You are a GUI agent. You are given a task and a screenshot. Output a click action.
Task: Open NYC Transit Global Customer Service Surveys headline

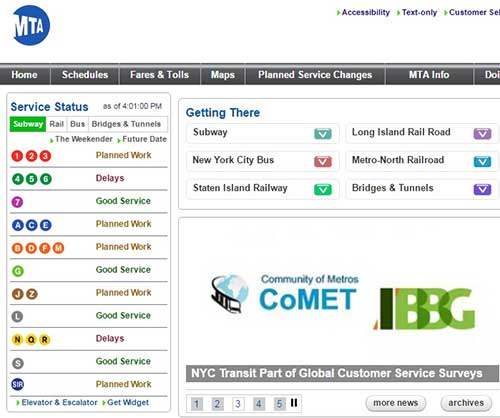(342, 374)
